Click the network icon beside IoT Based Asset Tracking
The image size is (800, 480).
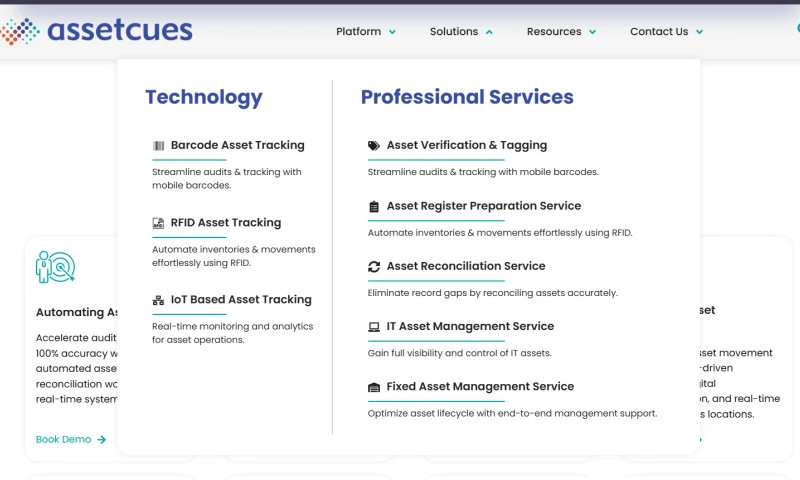158,300
